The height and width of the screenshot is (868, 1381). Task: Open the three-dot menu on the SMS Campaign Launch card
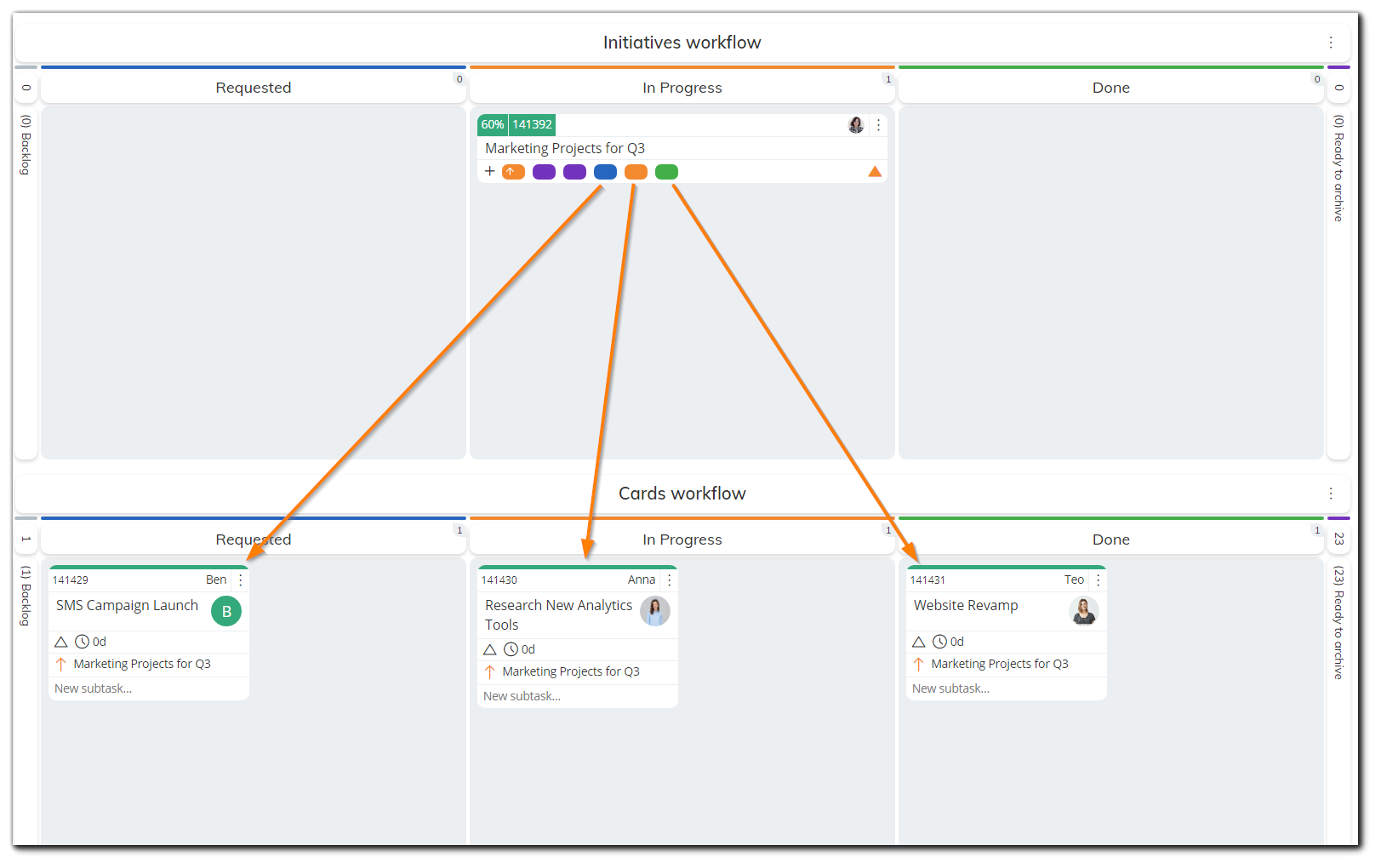click(x=241, y=580)
